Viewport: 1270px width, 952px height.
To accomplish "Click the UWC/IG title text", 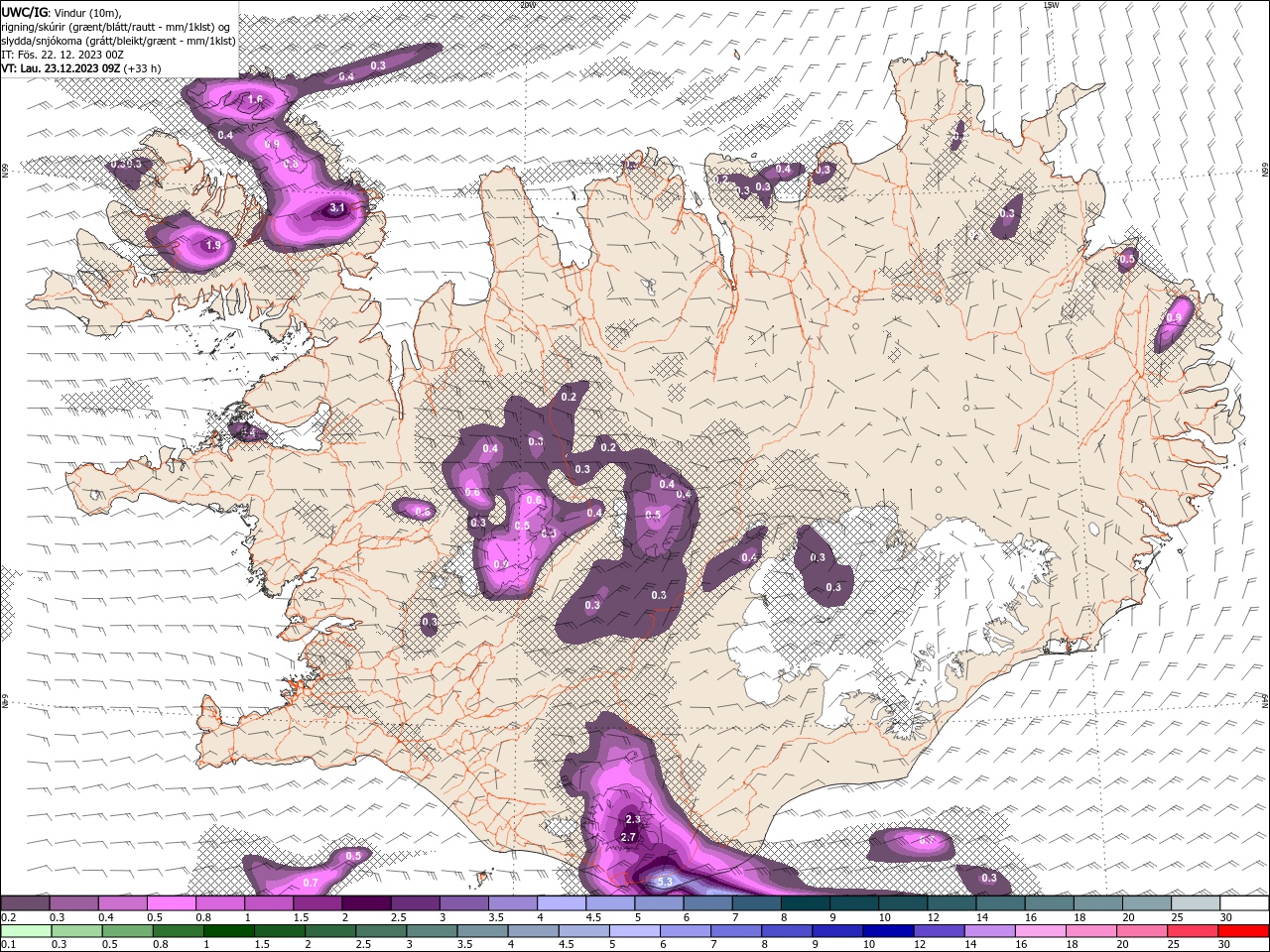I will tap(25, 12).
